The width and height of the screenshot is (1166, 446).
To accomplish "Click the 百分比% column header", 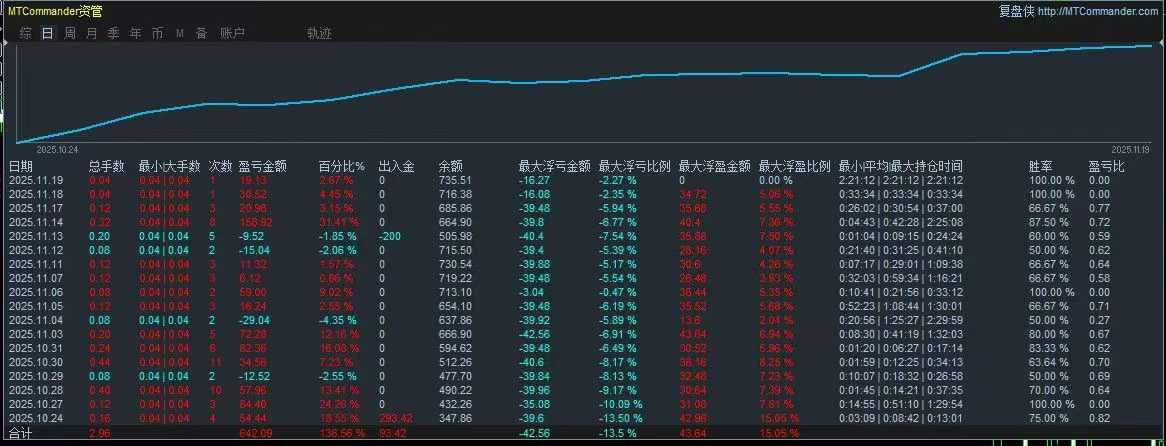I will pyautogui.click(x=341, y=167).
